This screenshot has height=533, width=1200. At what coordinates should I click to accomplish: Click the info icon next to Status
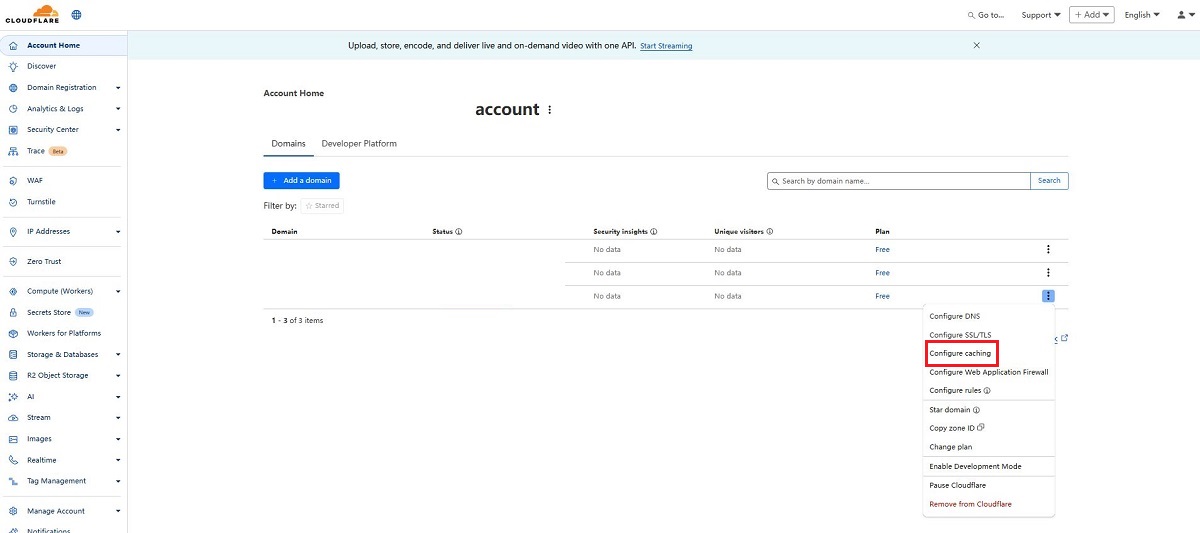point(459,231)
